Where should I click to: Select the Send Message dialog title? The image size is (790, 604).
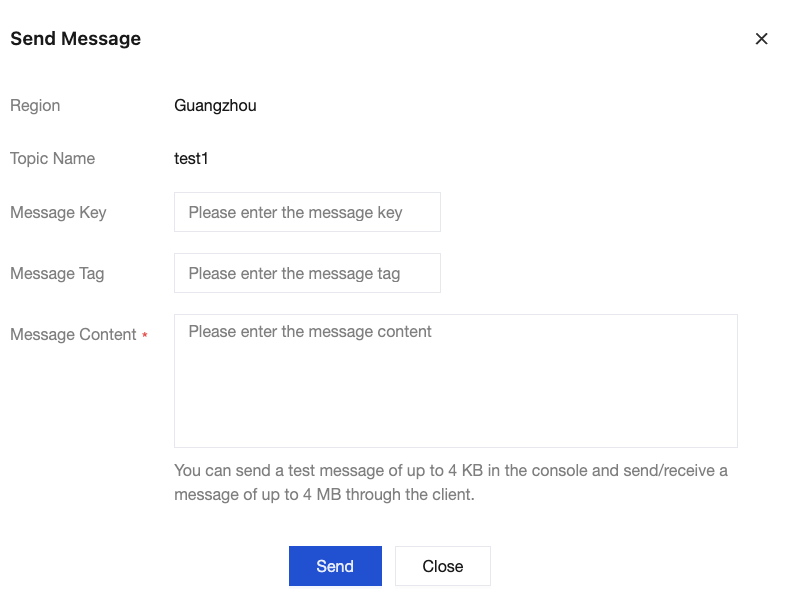pyautogui.click(x=75, y=39)
